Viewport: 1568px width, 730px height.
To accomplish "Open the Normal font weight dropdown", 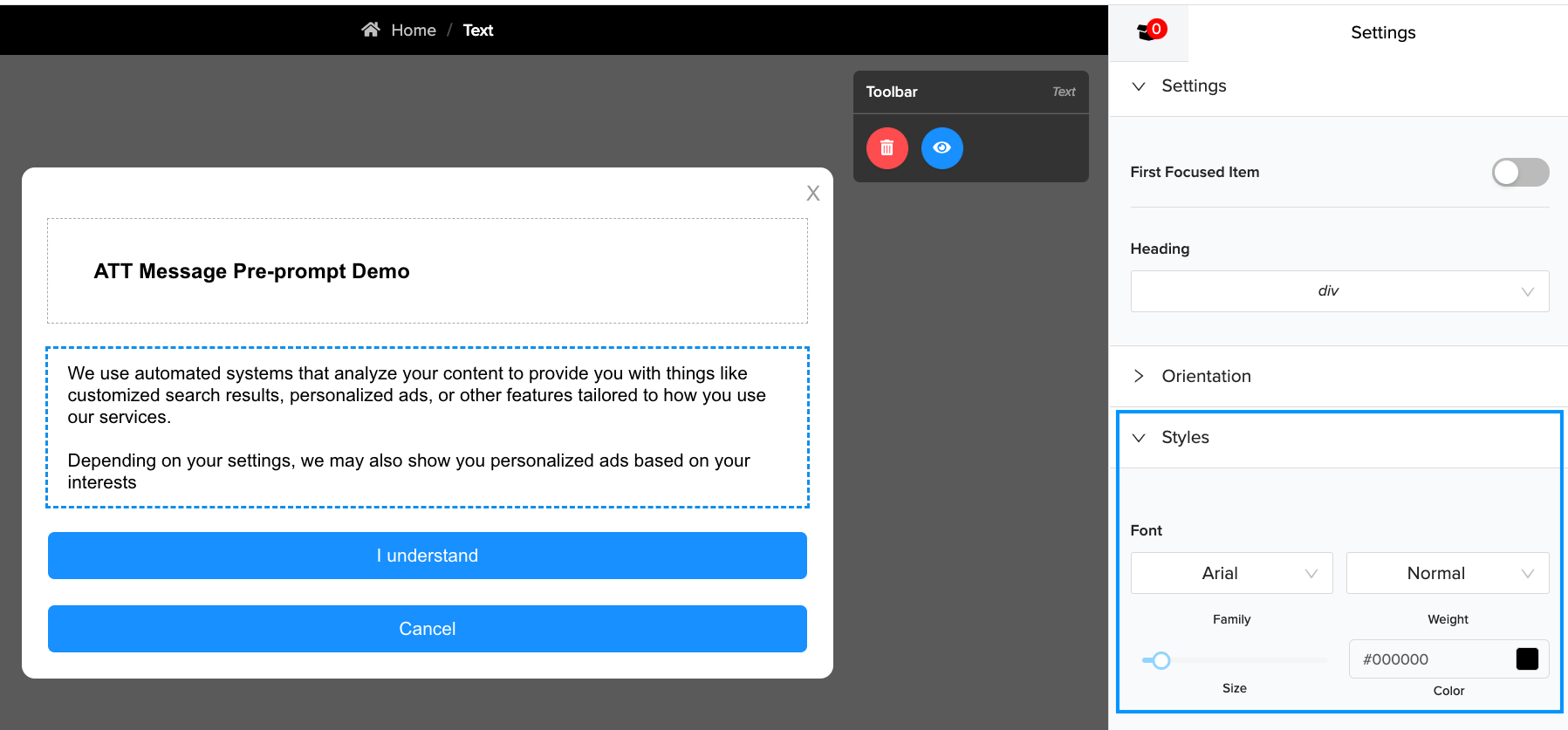I will point(1447,573).
